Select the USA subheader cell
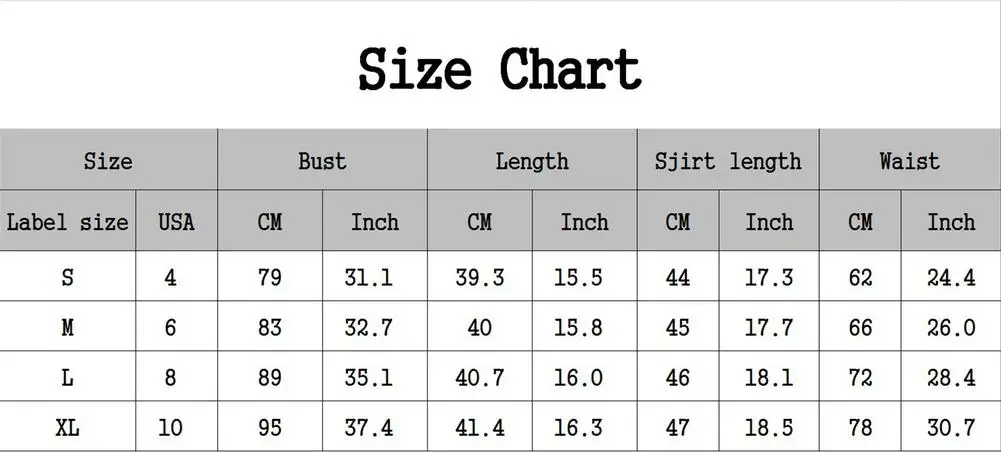The height and width of the screenshot is (452, 1001). pos(176,221)
